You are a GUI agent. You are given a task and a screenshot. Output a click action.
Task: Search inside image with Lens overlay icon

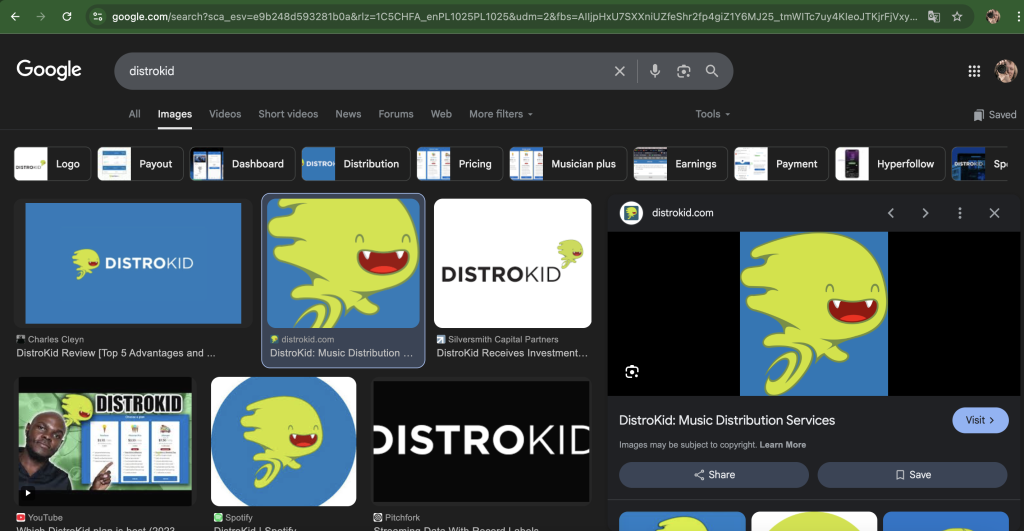(x=632, y=372)
